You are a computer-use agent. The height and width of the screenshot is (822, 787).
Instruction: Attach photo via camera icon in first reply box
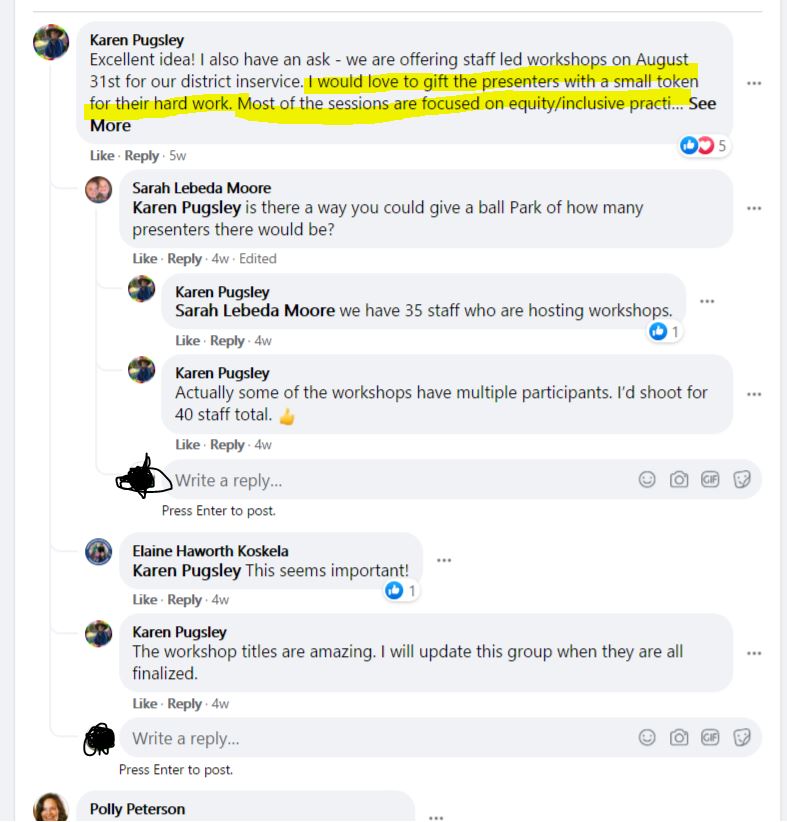tap(678, 479)
